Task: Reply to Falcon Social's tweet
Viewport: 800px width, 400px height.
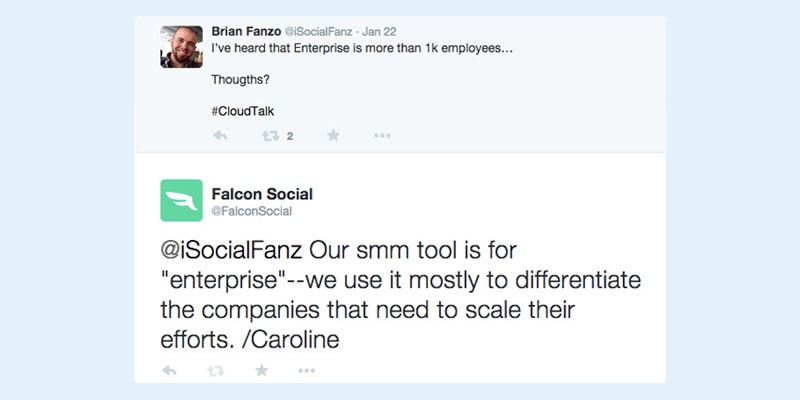Action: (x=169, y=370)
